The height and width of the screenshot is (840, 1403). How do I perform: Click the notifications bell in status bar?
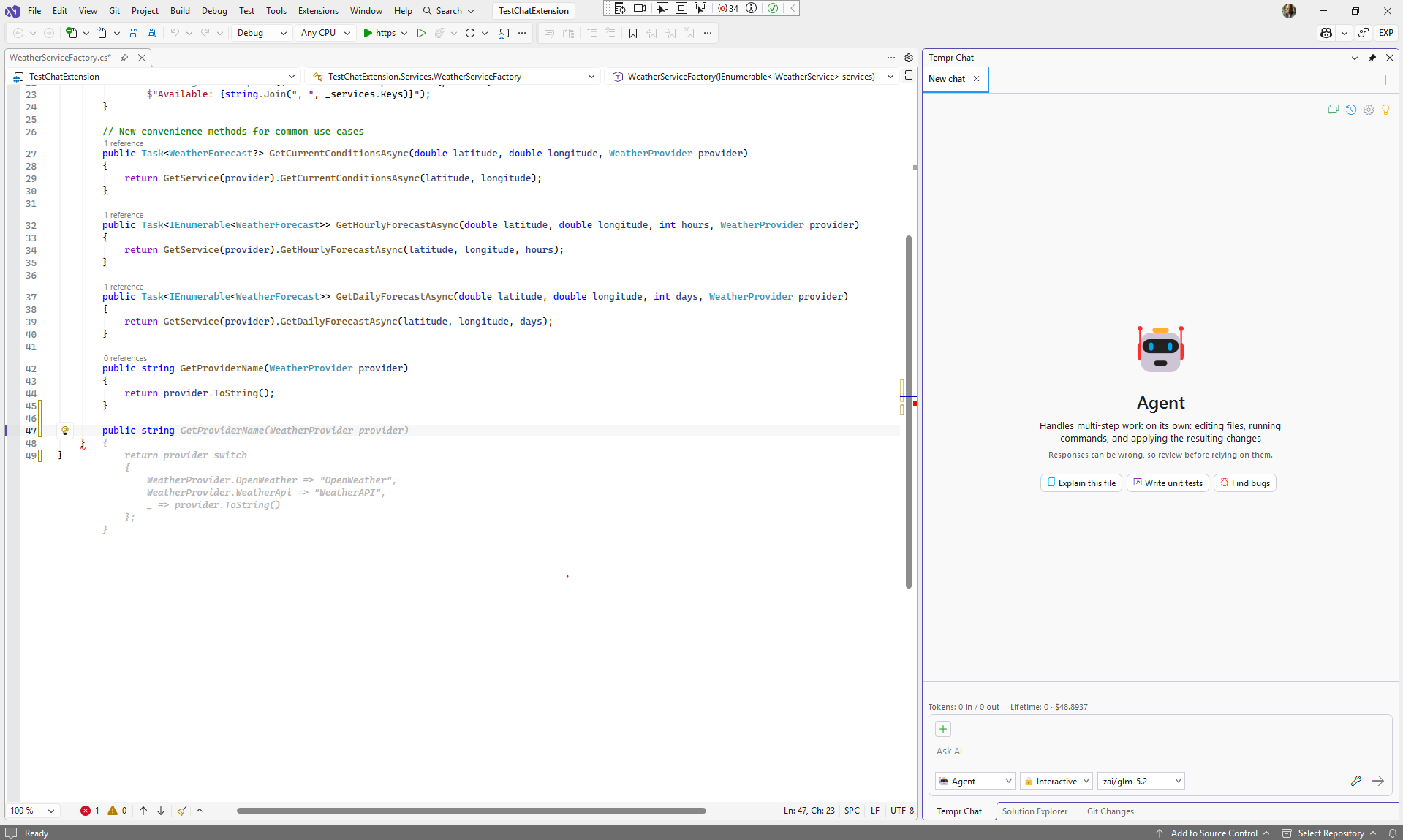point(1393,833)
